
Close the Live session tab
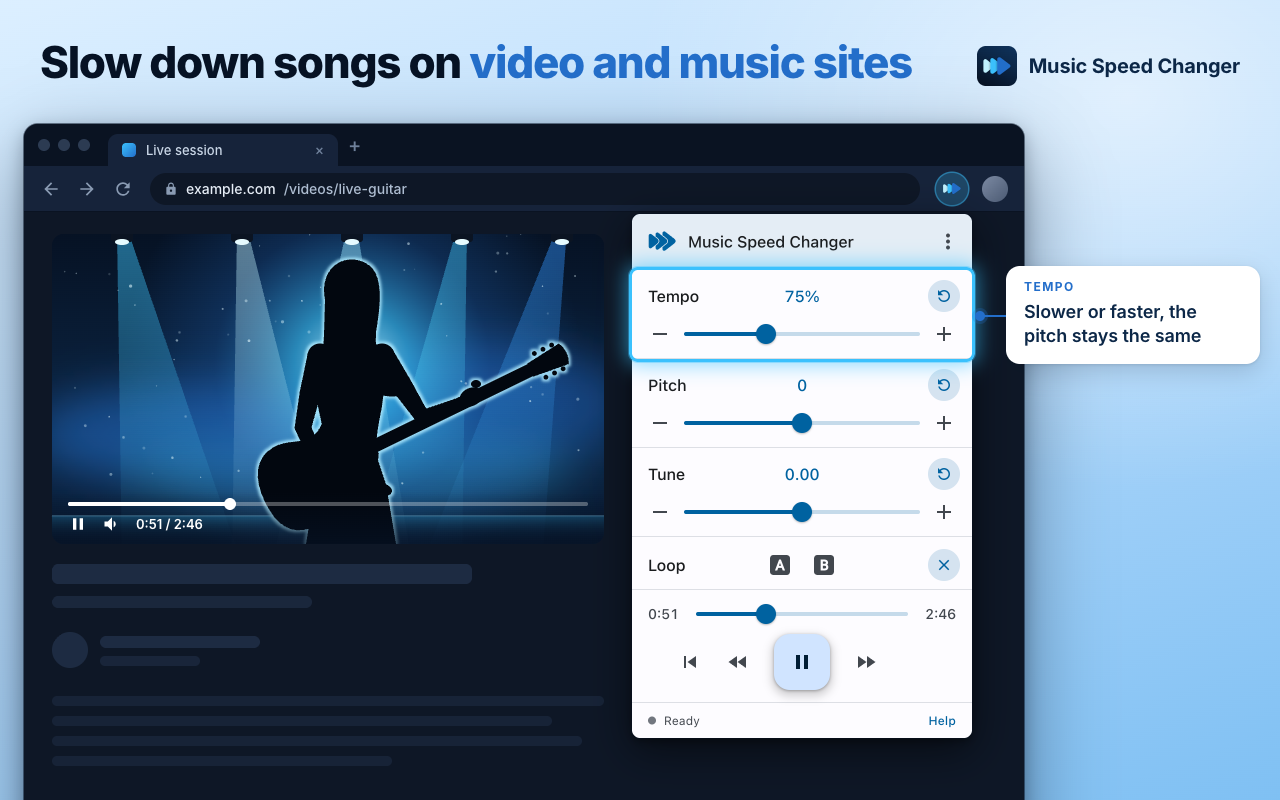tap(319, 151)
